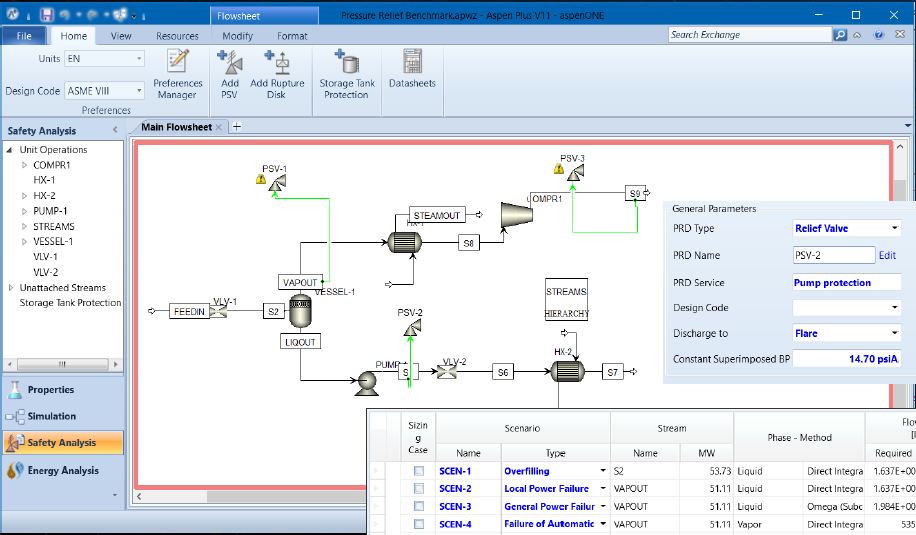Collapse the Safety Analysis navigation pane
This screenshot has width=916, height=535.
[115, 130]
